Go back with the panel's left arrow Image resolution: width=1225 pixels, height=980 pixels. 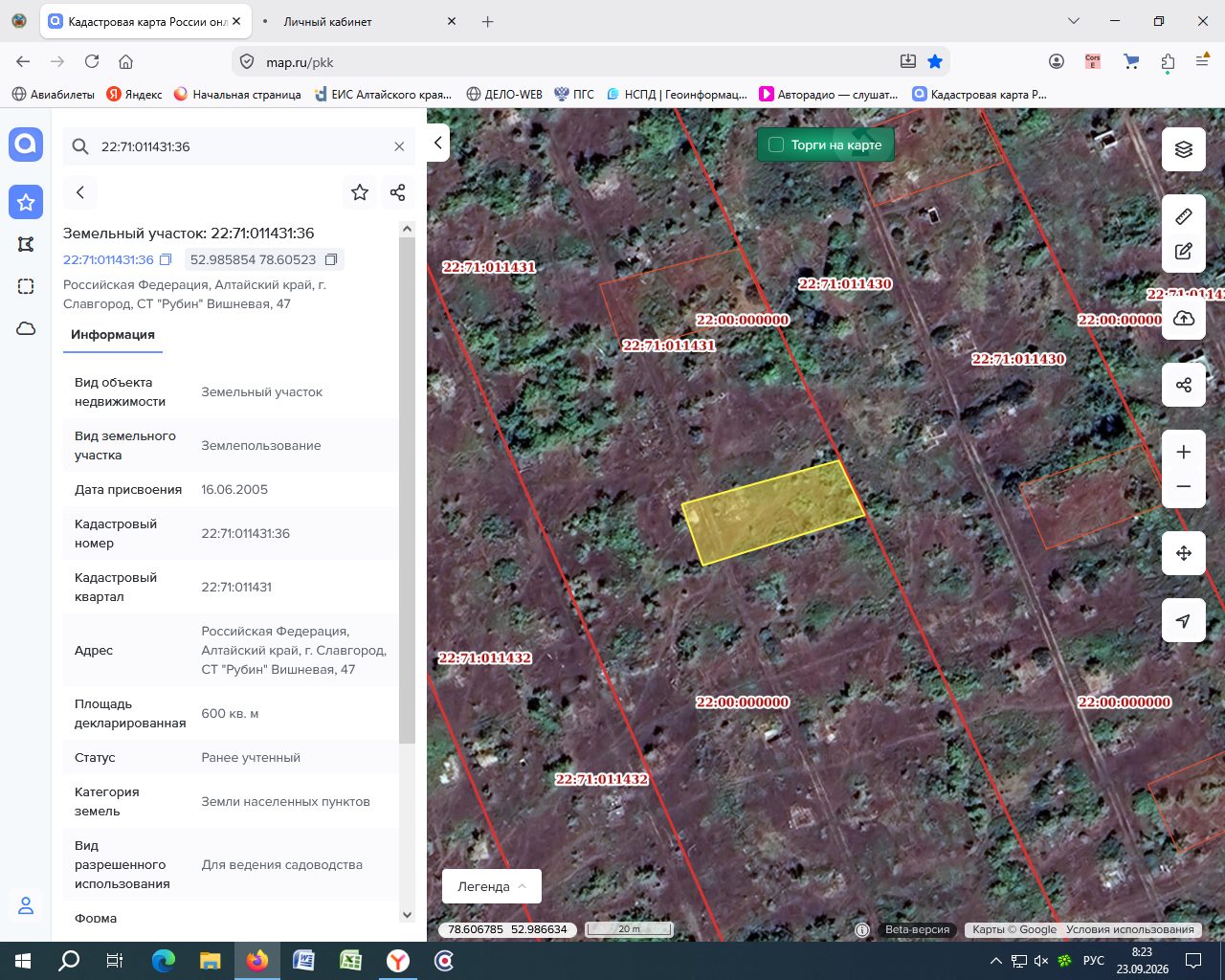tap(80, 192)
